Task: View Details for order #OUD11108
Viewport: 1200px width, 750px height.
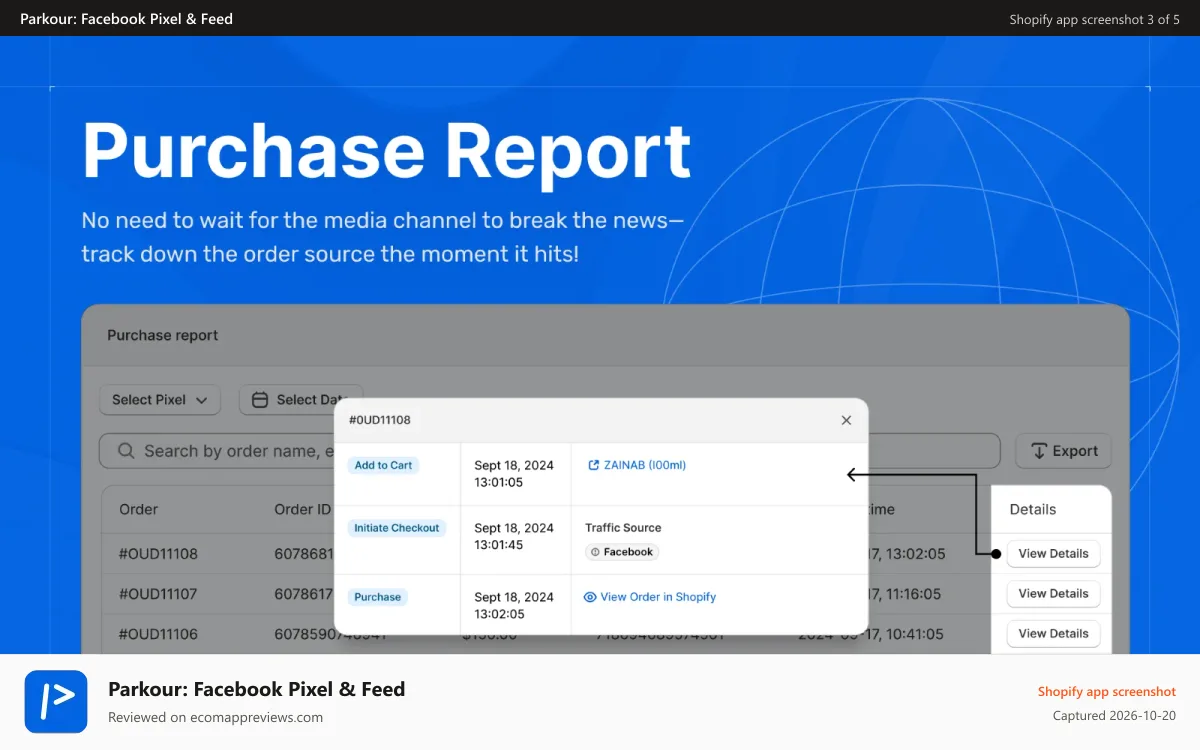Action: 1053,554
